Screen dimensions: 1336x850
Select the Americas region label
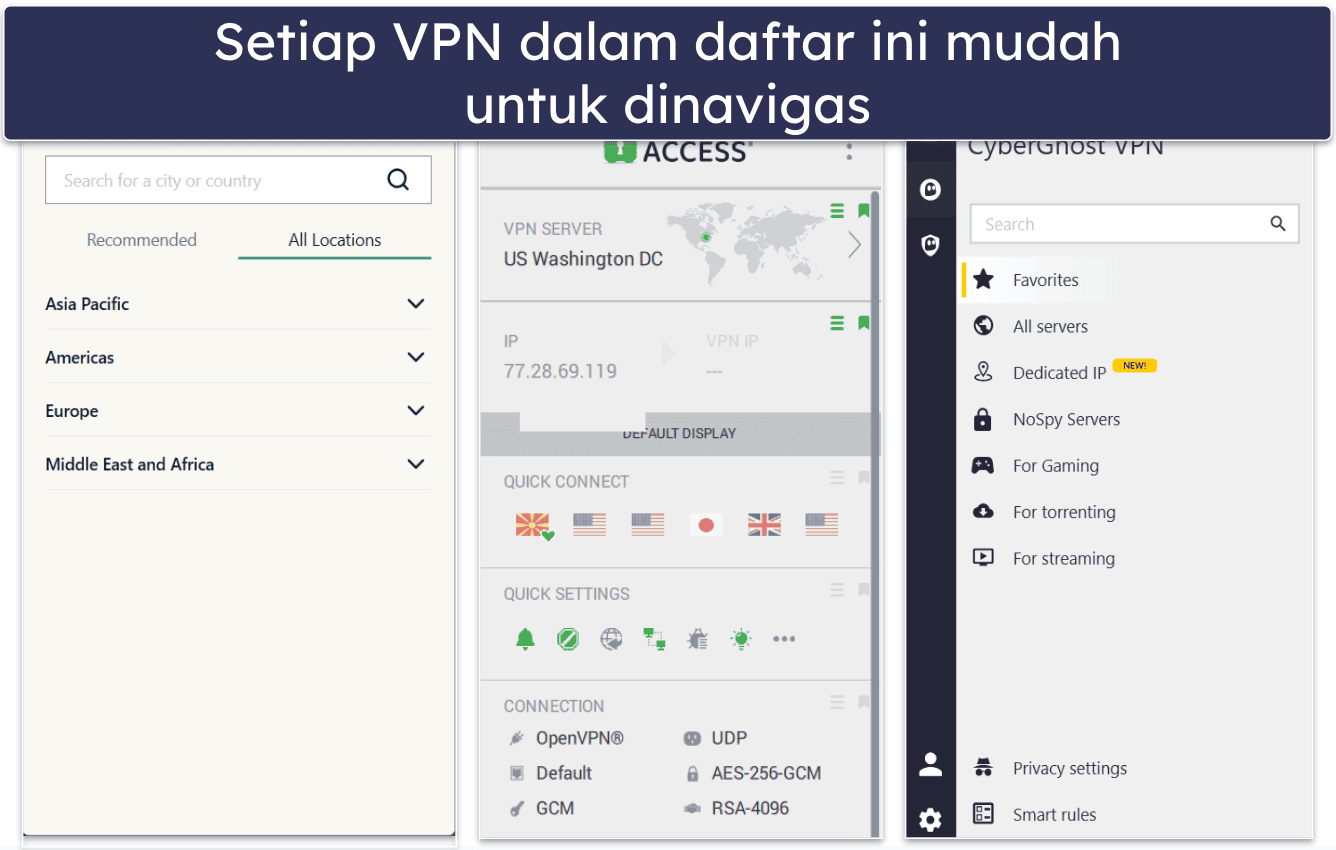(80, 357)
